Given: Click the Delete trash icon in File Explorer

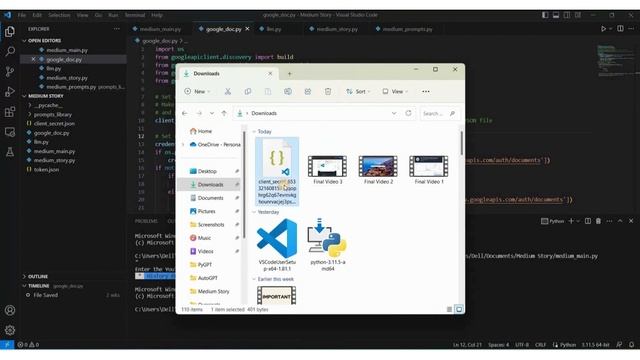Looking at the screenshot, I should coord(328,91).
